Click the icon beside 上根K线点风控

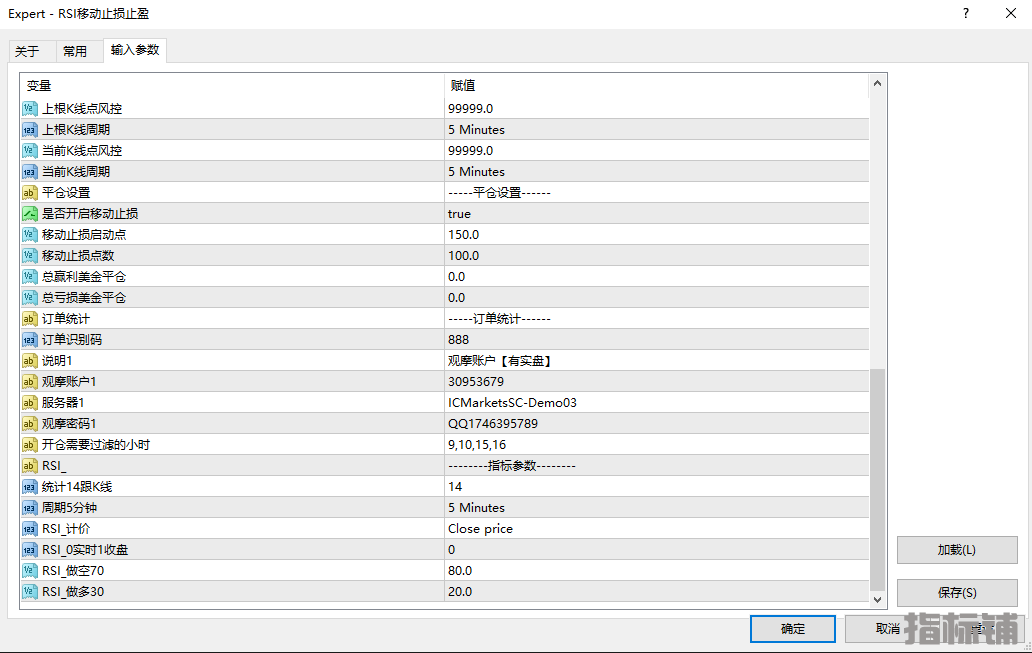30,108
